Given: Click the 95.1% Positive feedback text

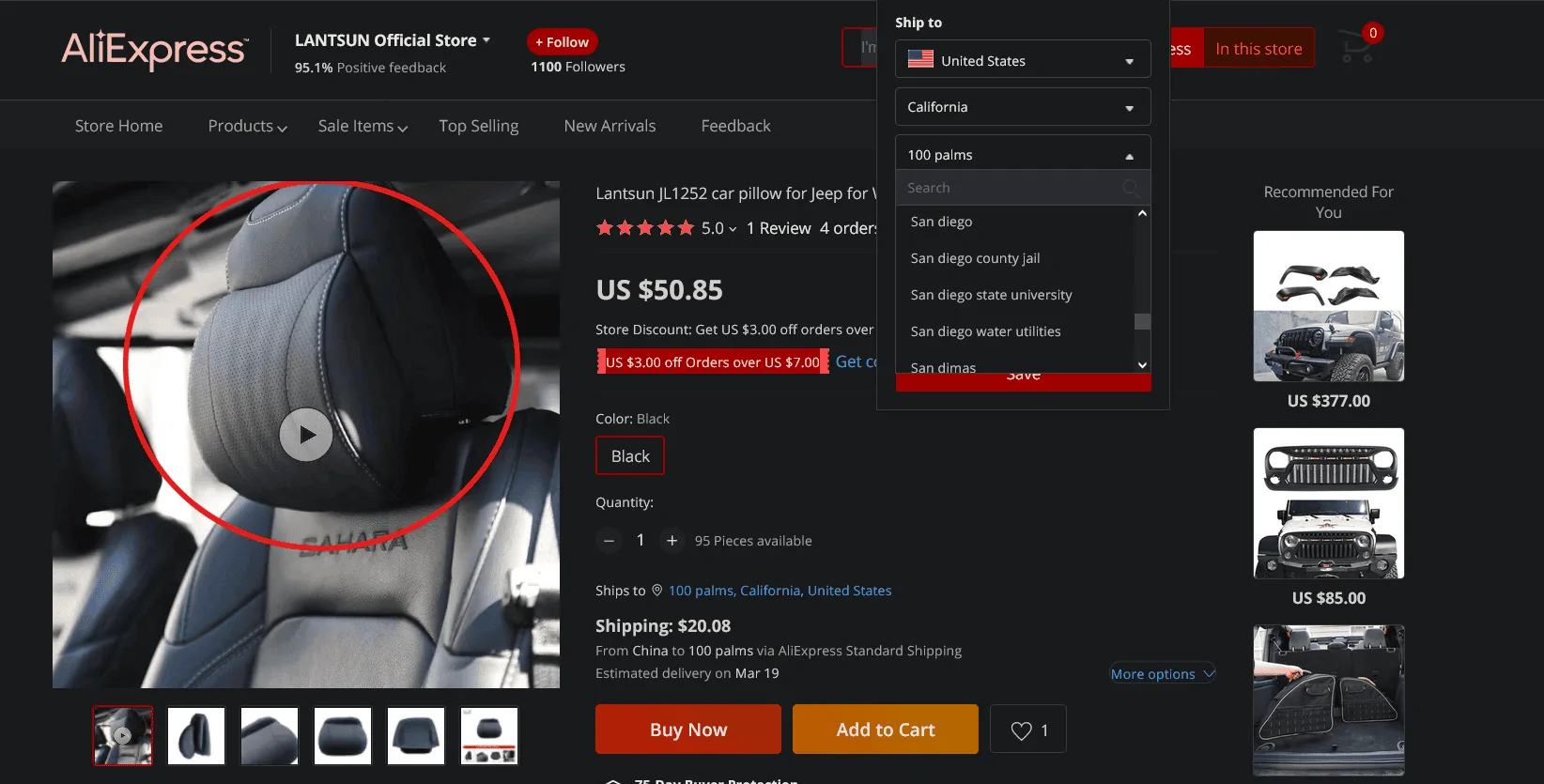Looking at the screenshot, I should pyautogui.click(x=370, y=68).
